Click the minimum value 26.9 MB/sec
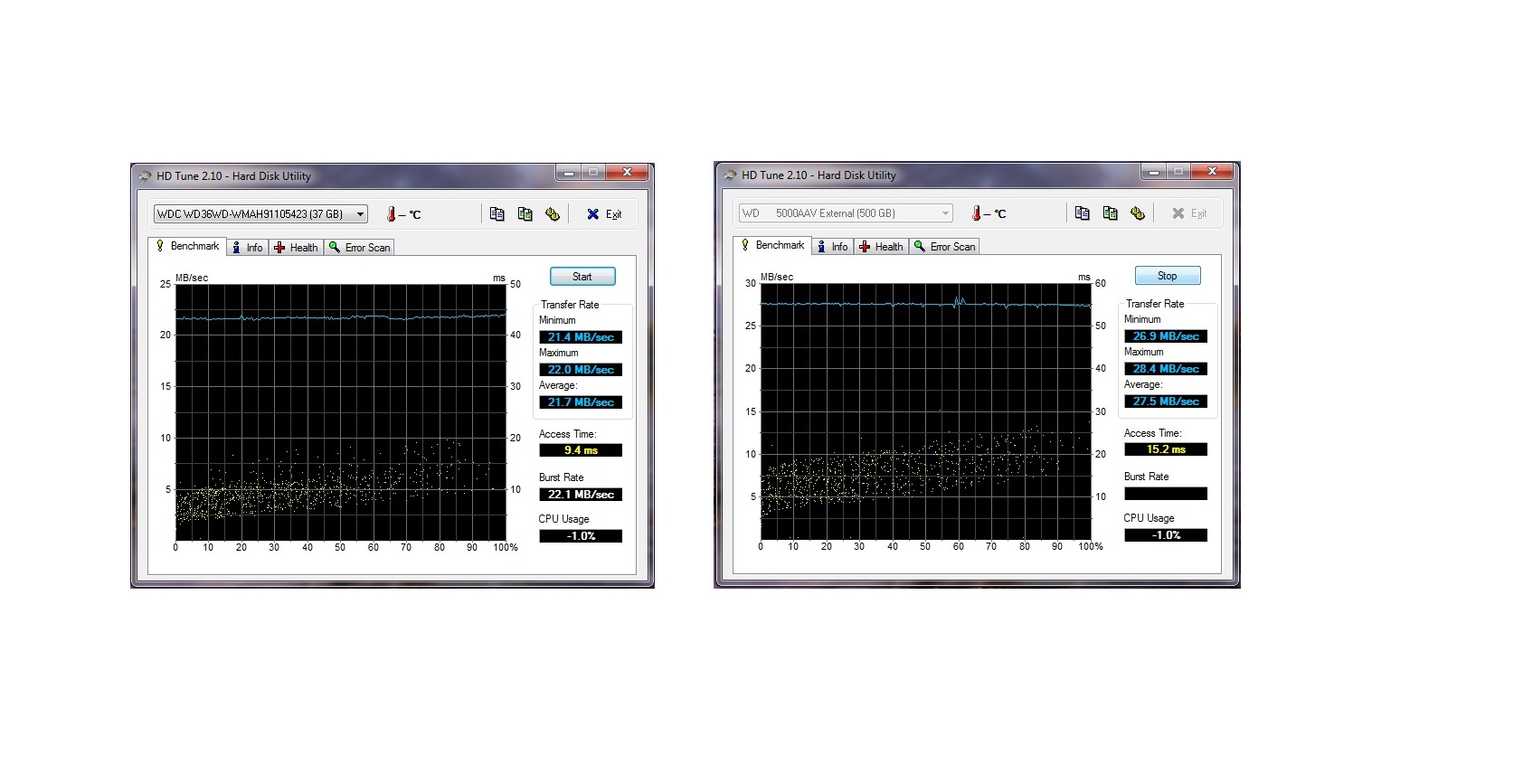 (x=1166, y=336)
